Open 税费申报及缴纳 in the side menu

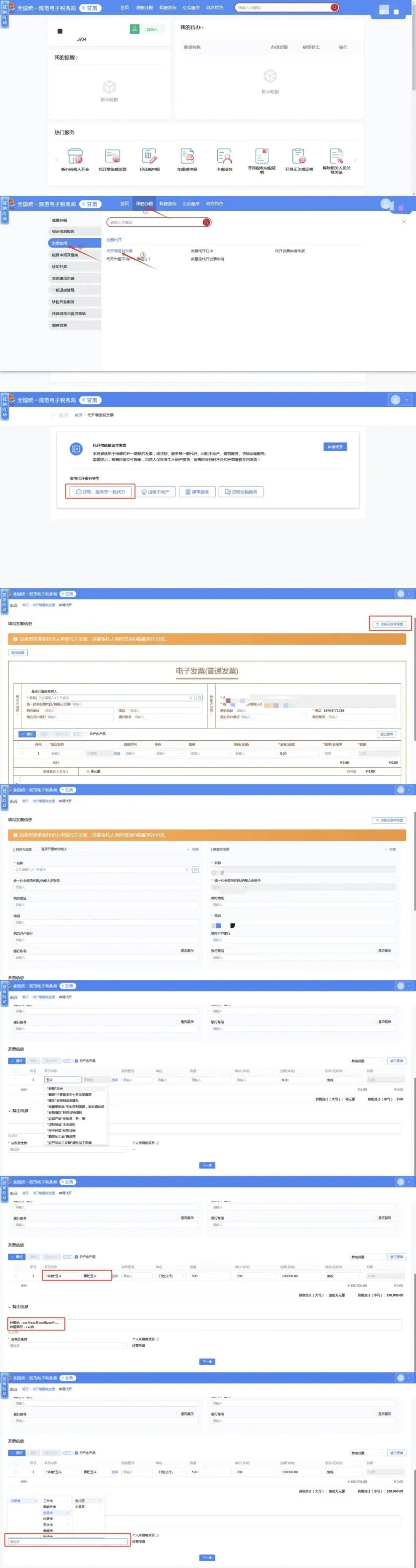click(x=65, y=255)
